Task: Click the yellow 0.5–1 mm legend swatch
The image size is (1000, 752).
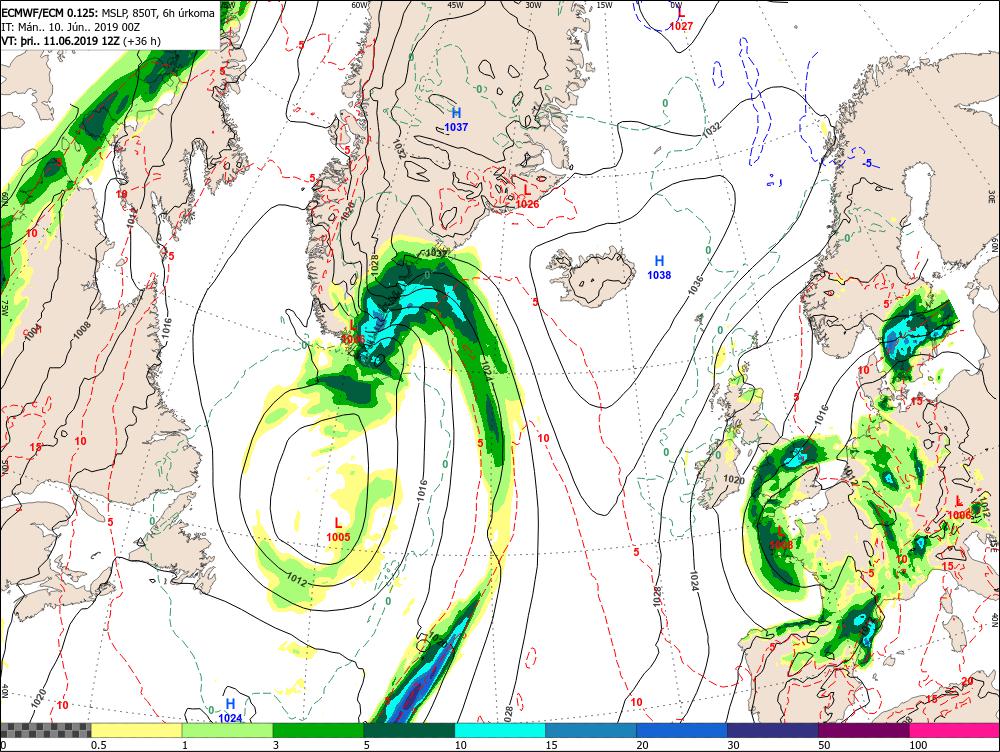Action: [x=136, y=730]
